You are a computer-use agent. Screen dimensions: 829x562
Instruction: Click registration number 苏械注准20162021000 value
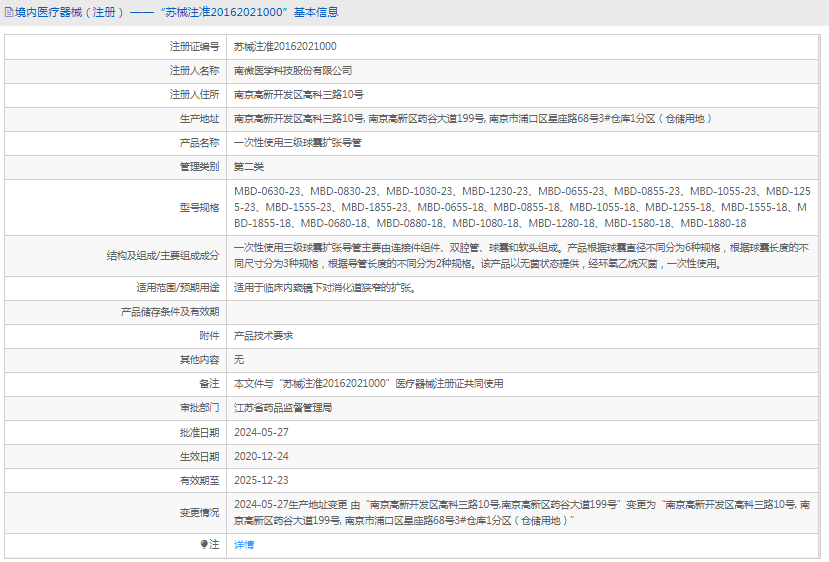point(285,47)
